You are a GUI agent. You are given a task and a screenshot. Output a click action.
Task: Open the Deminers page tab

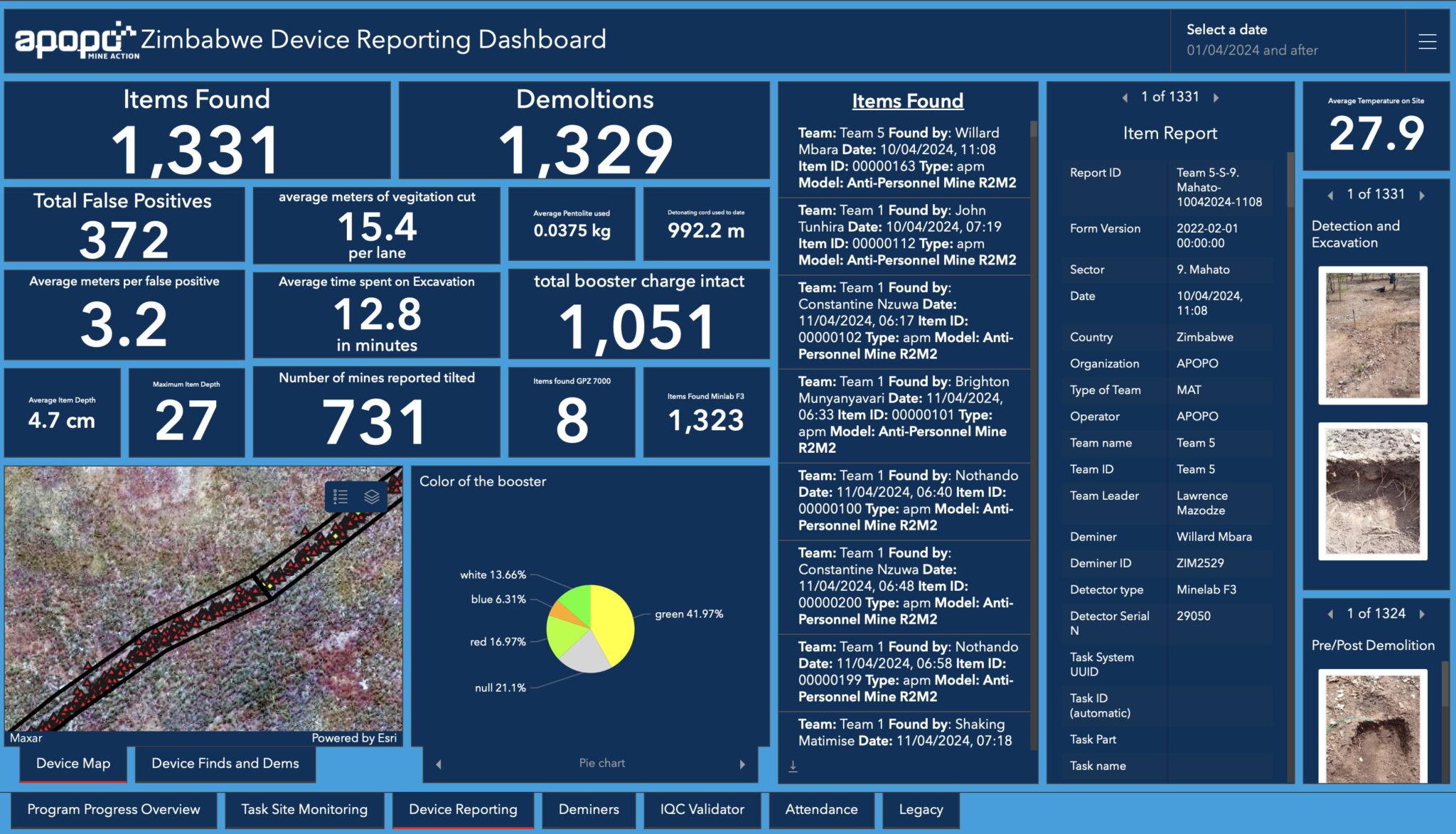tap(589, 810)
